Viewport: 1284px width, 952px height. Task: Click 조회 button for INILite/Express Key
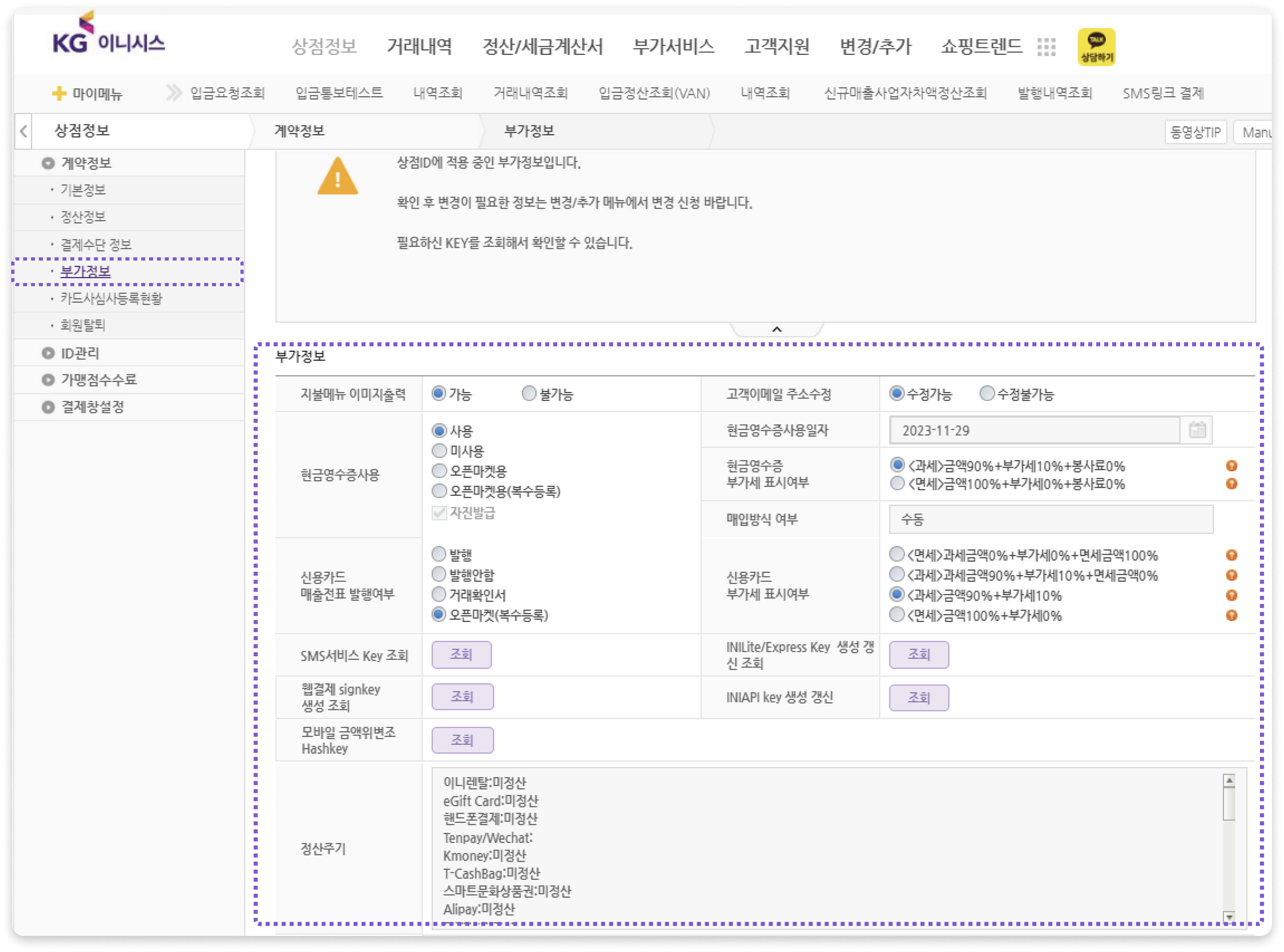[919, 655]
